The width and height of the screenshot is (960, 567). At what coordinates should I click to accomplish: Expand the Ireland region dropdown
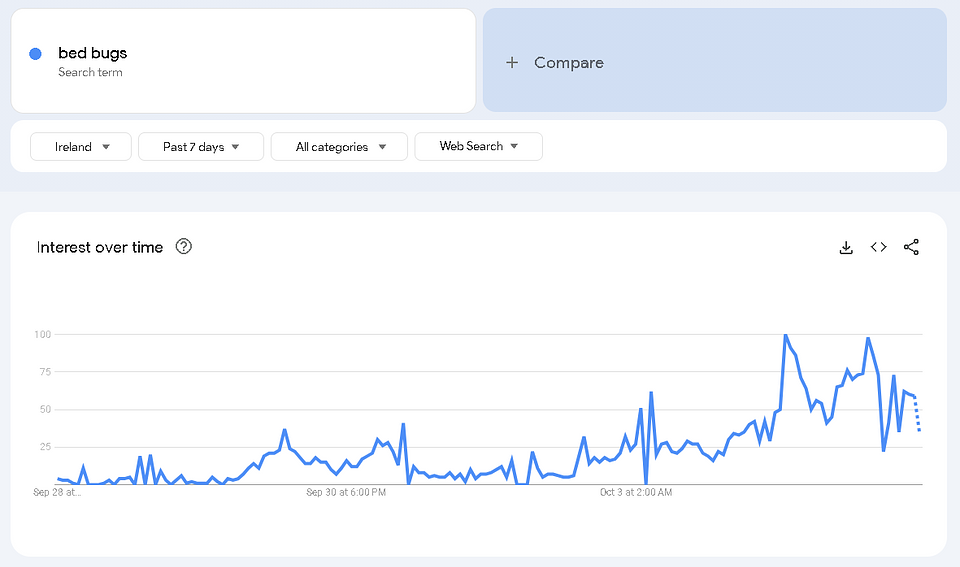coord(80,147)
